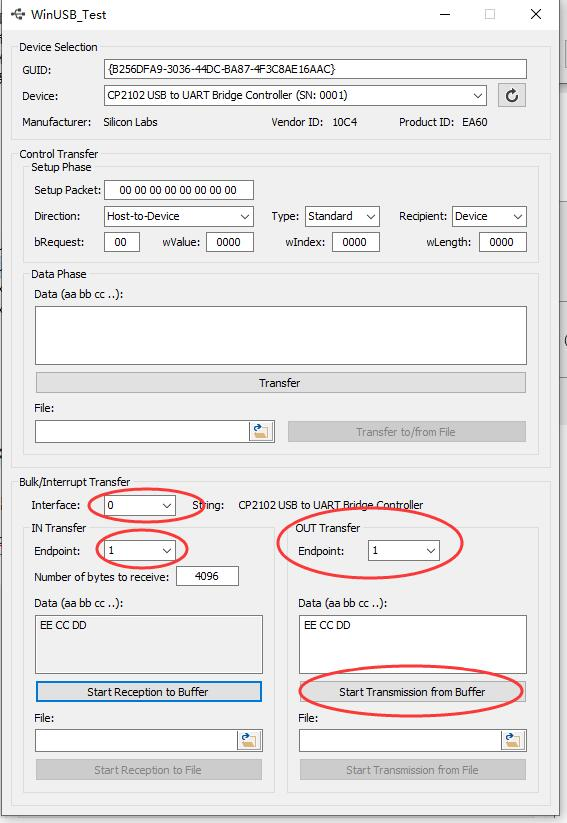567x823 pixels.
Task: Click the Product ID value EA60
Action: (x=475, y=122)
